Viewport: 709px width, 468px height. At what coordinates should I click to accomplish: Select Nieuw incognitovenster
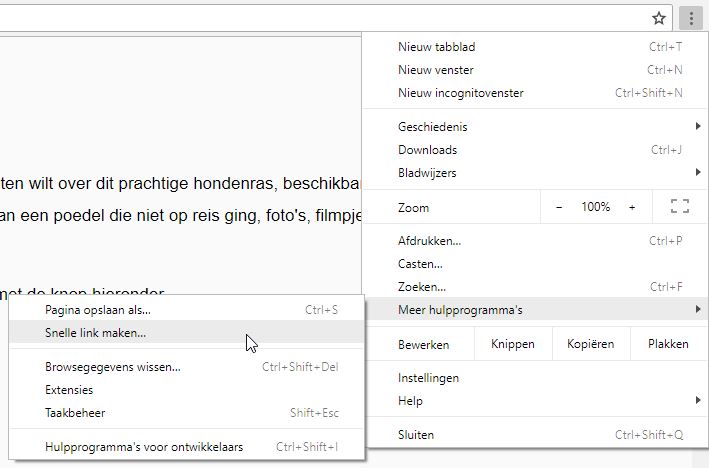point(460,93)
